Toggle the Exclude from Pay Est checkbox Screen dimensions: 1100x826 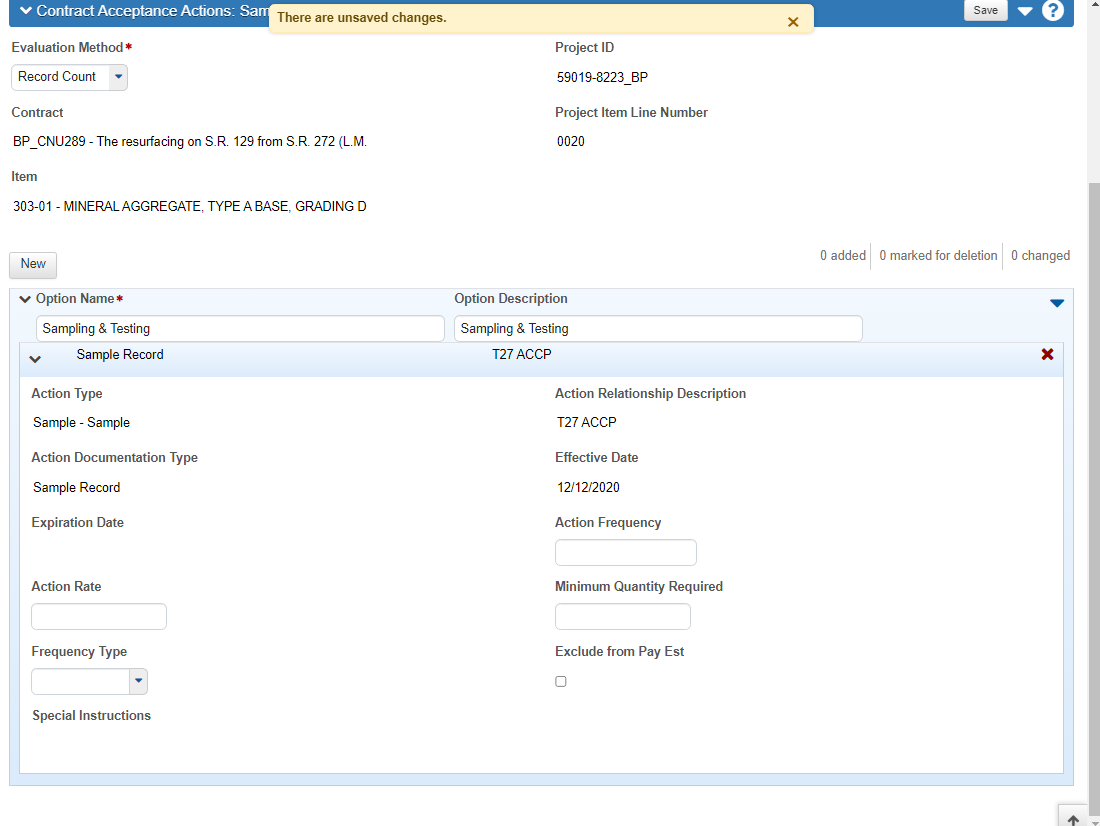coord(561,681)
